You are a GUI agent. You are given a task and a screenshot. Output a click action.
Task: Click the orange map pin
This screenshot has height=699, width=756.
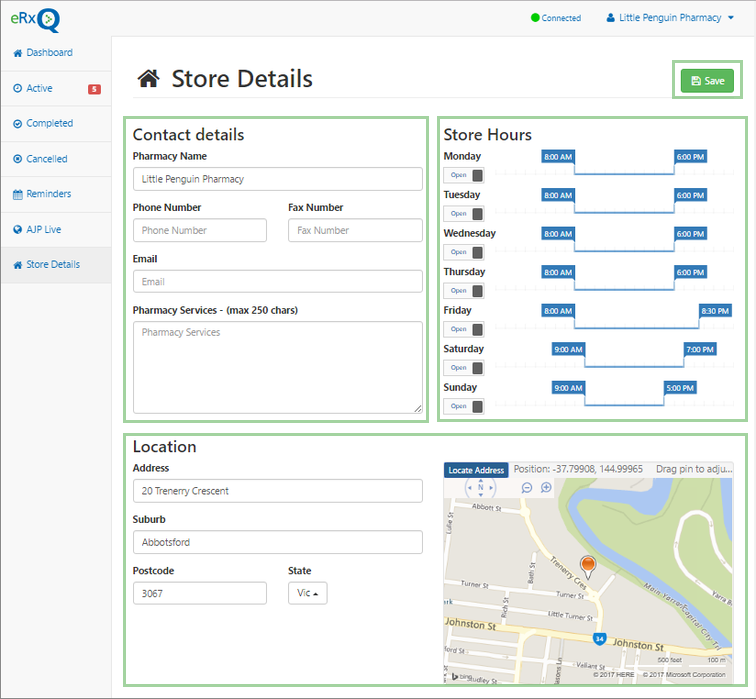[588, 567]
